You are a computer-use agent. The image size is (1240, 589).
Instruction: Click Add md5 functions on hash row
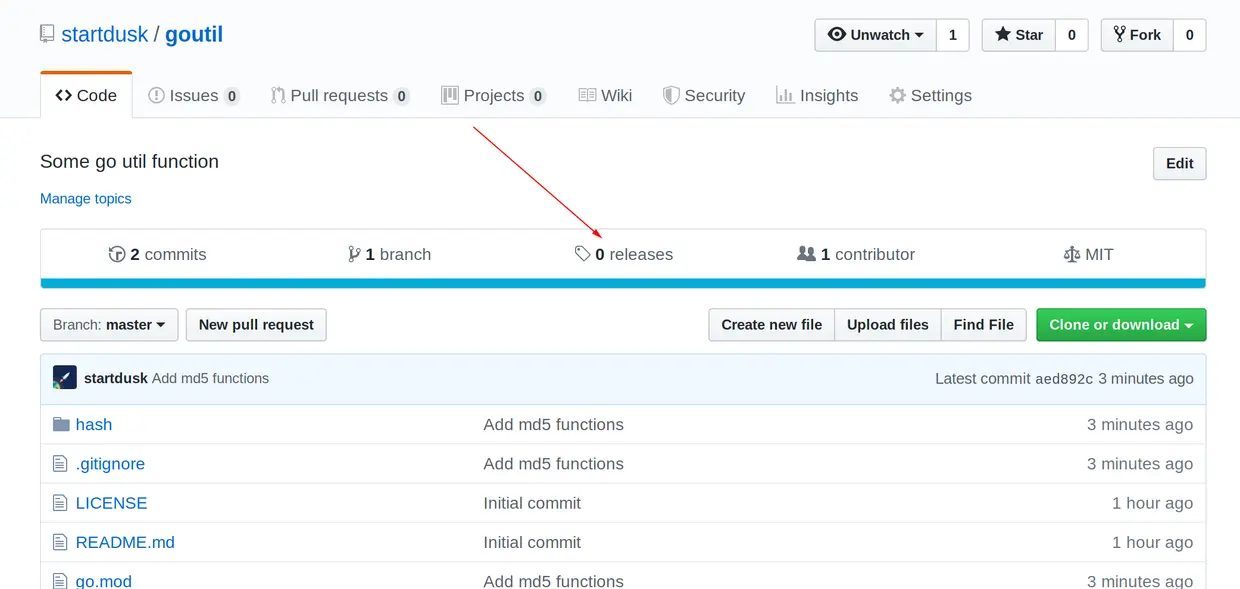pos(553,425)
